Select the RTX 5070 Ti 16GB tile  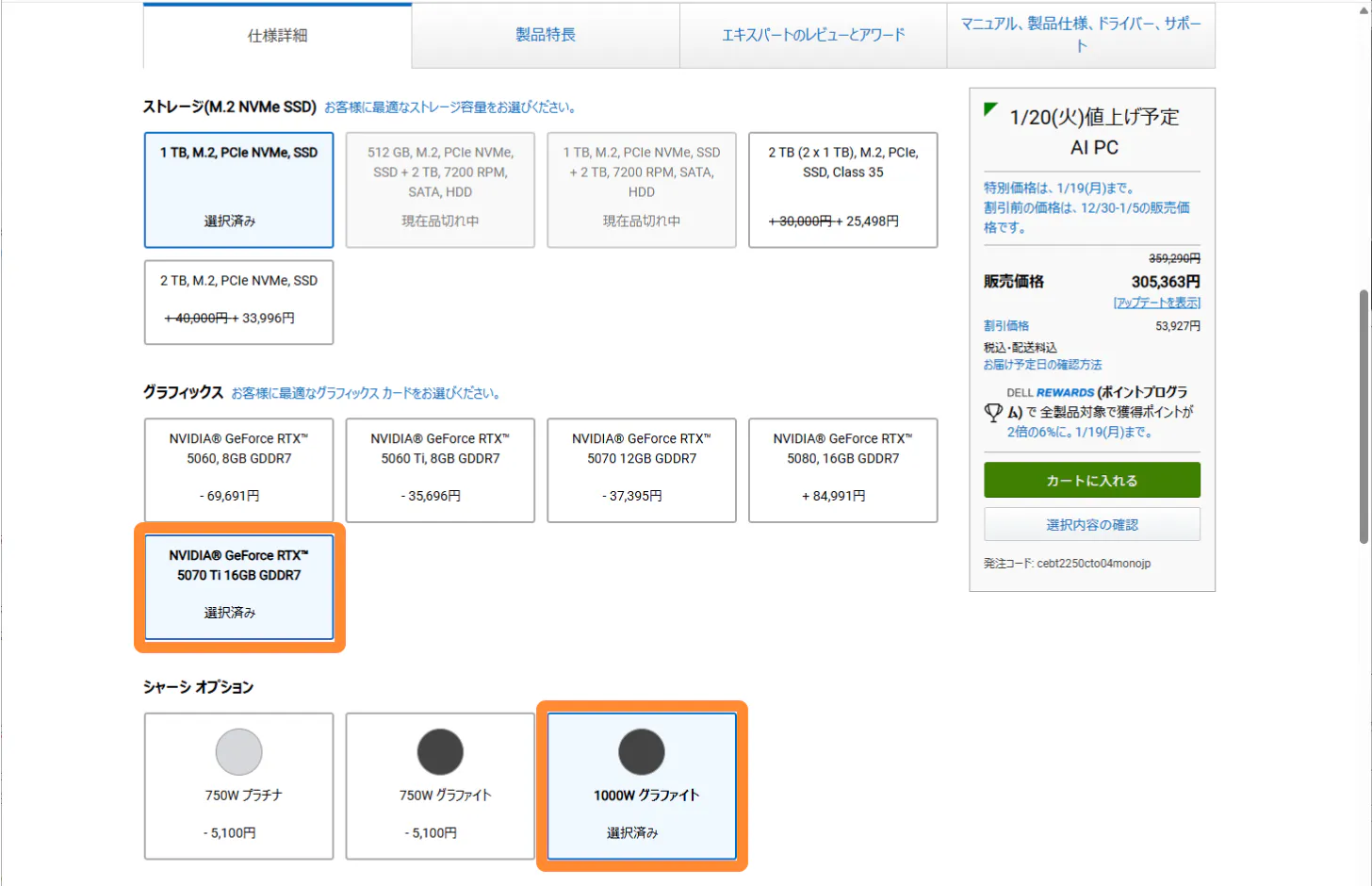point(239,586)
